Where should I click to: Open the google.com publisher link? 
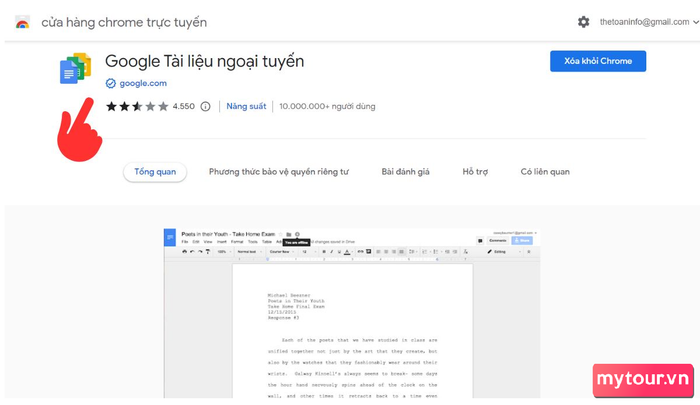(x=143, y=83)
